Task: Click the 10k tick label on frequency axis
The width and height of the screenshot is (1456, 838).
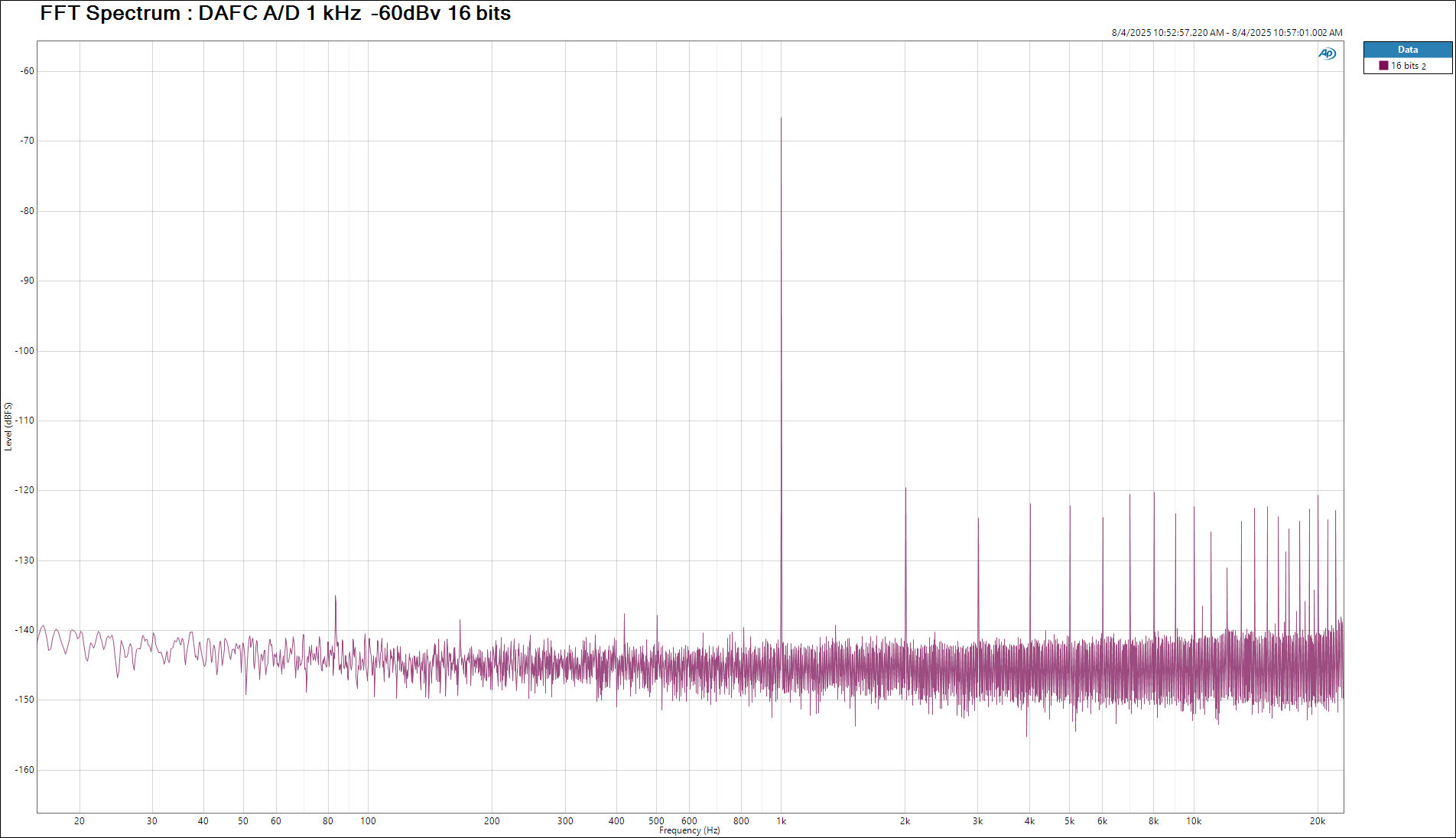Action: 1194,821
